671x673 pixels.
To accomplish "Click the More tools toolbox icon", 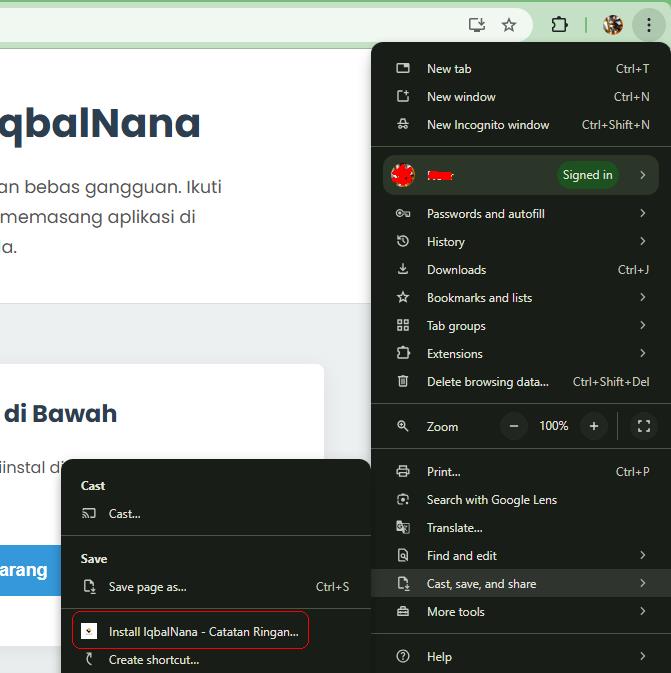I will point(403,611).
